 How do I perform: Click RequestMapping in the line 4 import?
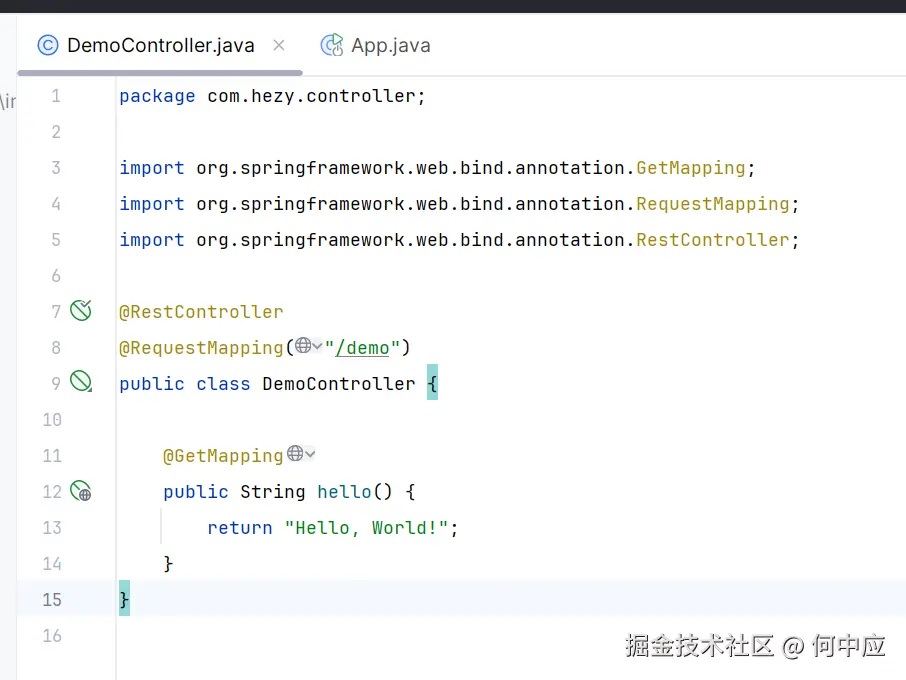(712, 204)
